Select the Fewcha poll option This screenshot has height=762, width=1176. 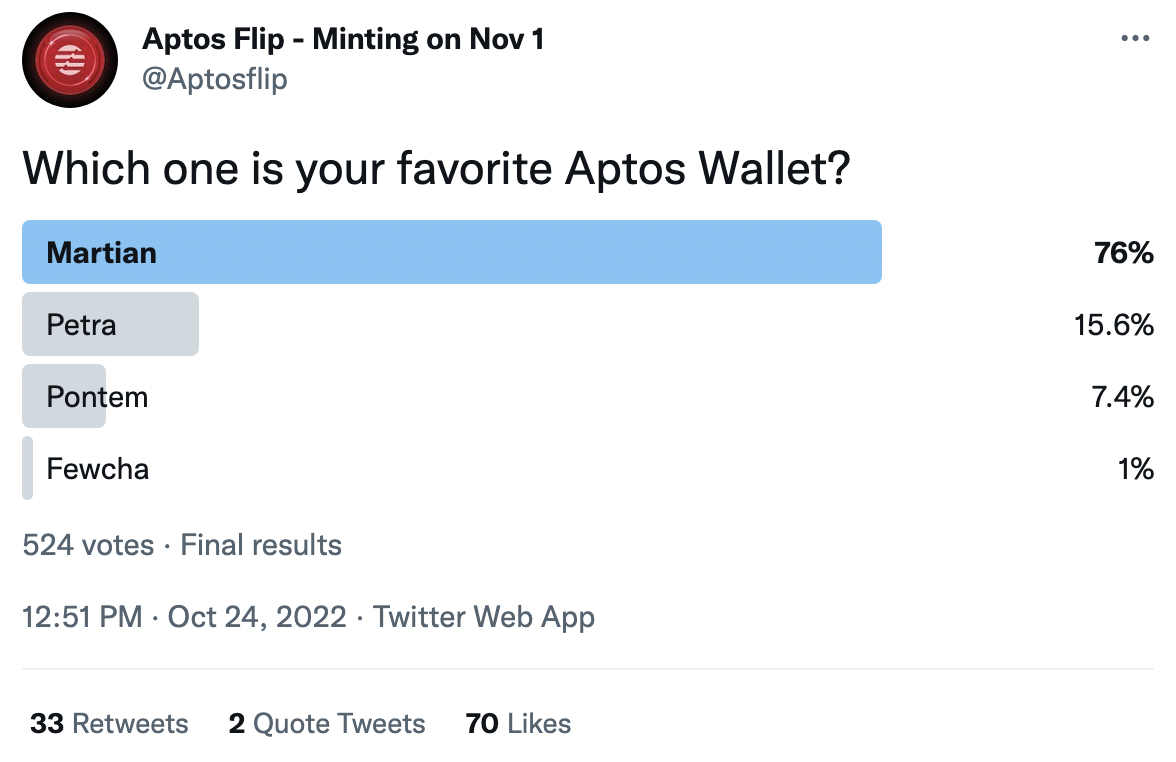97,469
